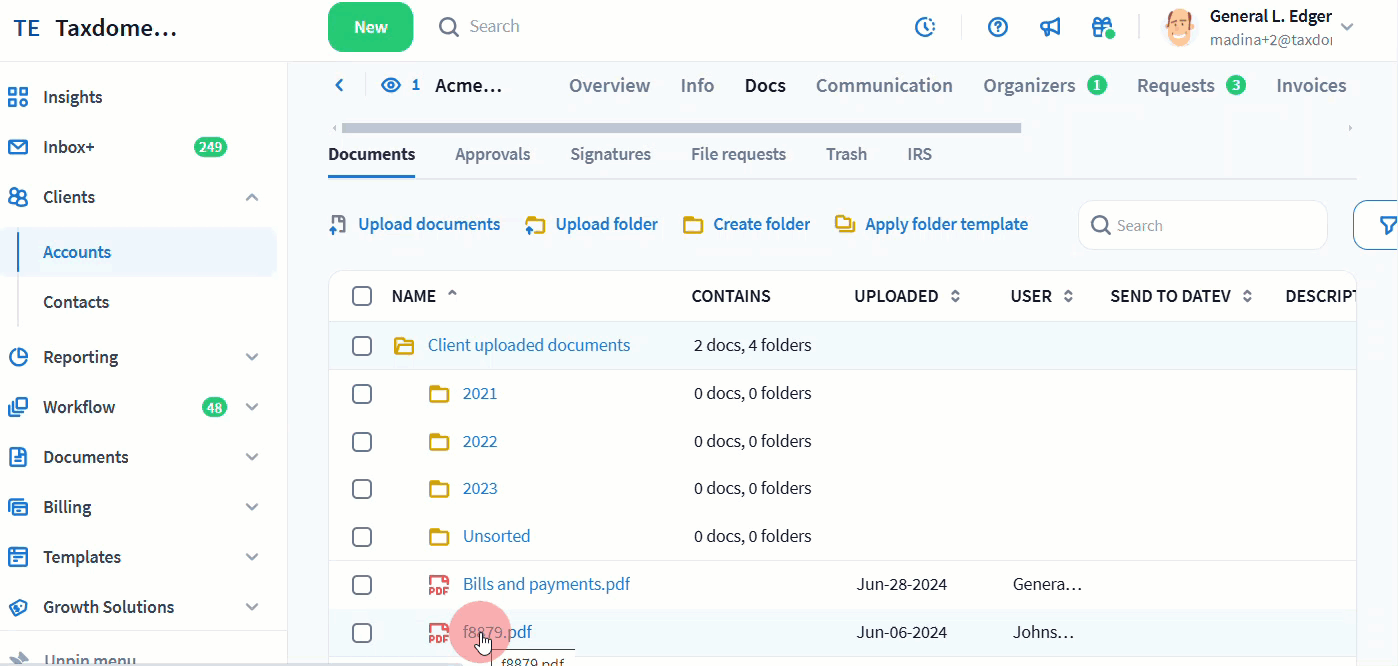Click the gift box icon
Image resolution: width=1398 pixels, height=666 pixels.
coord(1103,27)
